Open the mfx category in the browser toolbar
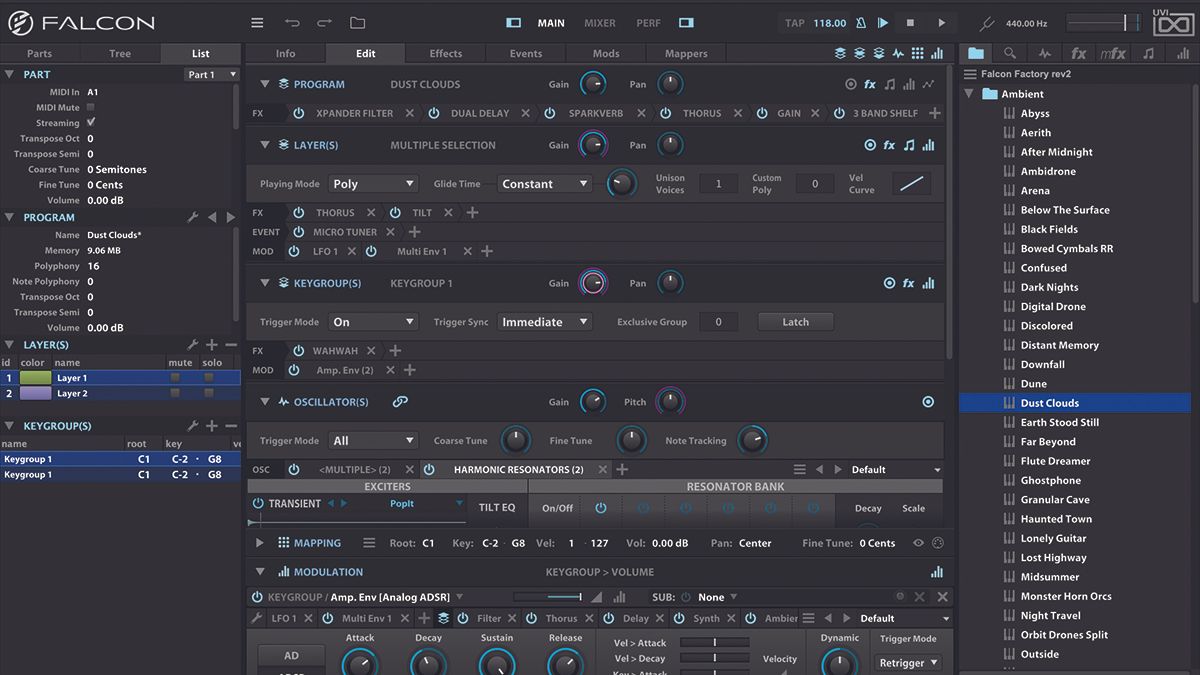1200x675 pixels. tap(1111, 53)
